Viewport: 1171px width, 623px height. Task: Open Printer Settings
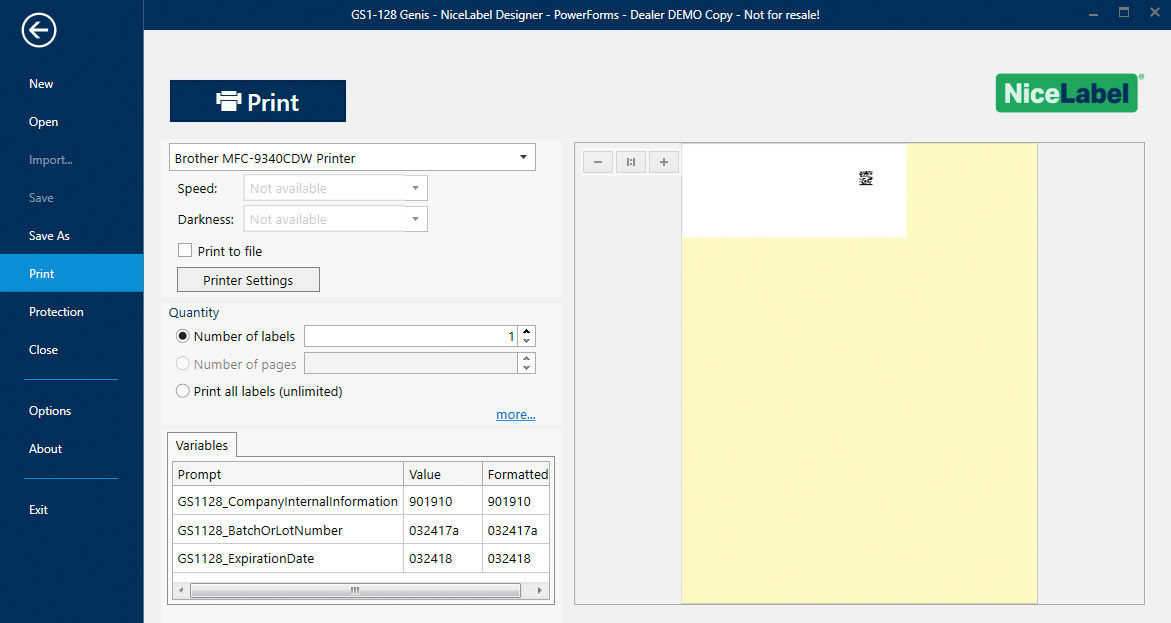[x=248, y=280]
